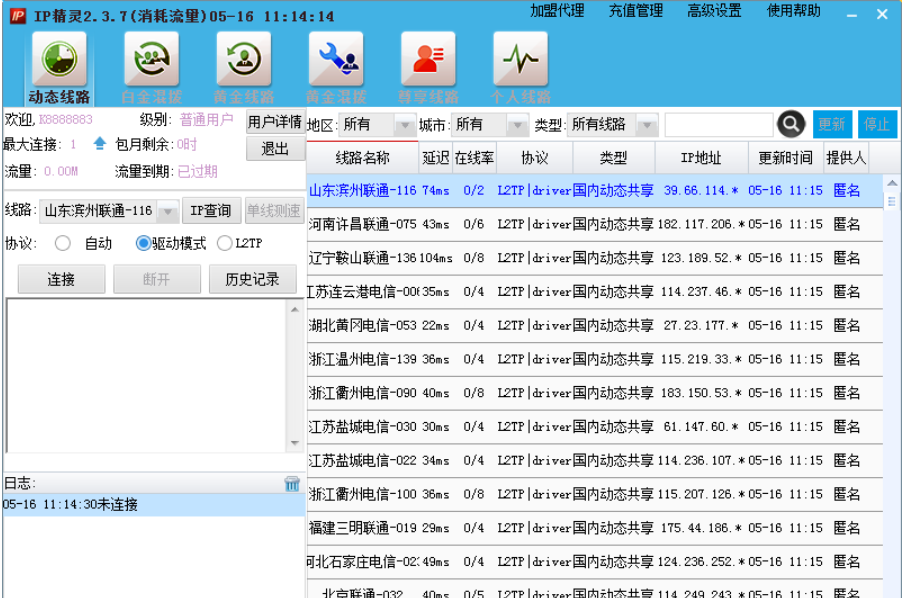Open the 地区 region dropdown

coord(402,124)
